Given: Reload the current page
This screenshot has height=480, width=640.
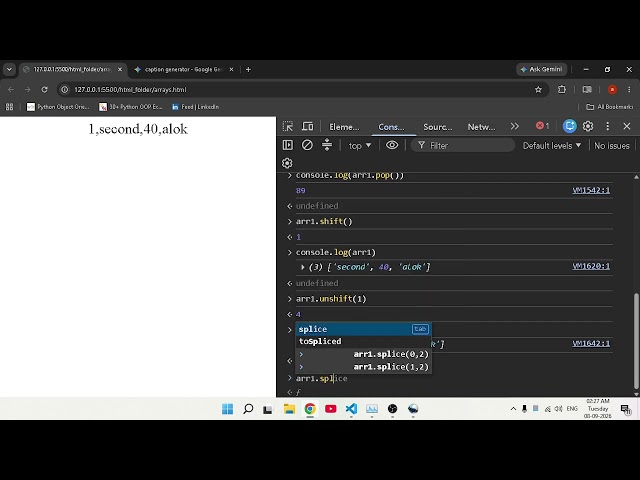Looking at the screenshot, I should [44, 89].
